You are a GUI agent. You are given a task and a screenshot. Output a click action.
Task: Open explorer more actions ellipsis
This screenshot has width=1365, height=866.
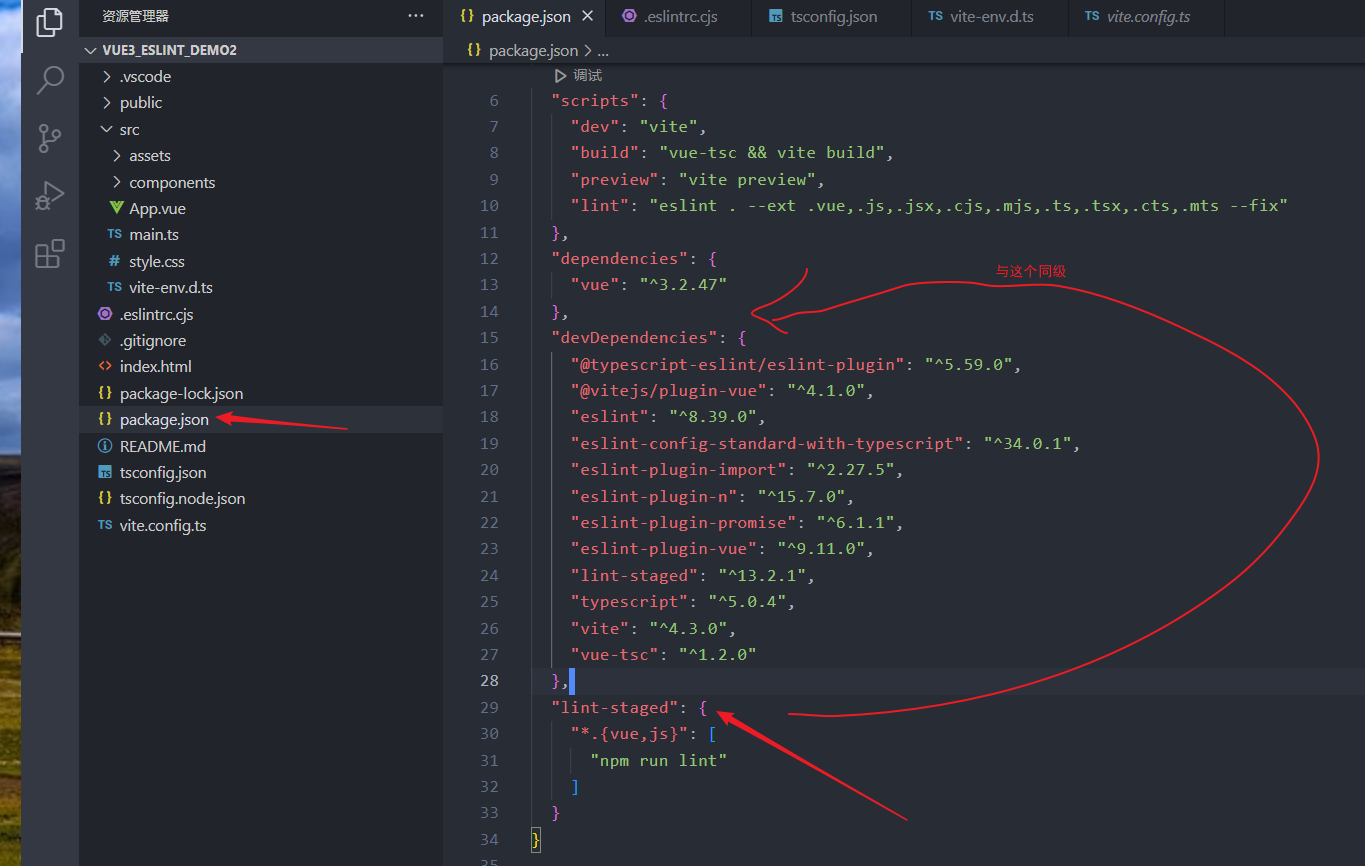[416, 16]
